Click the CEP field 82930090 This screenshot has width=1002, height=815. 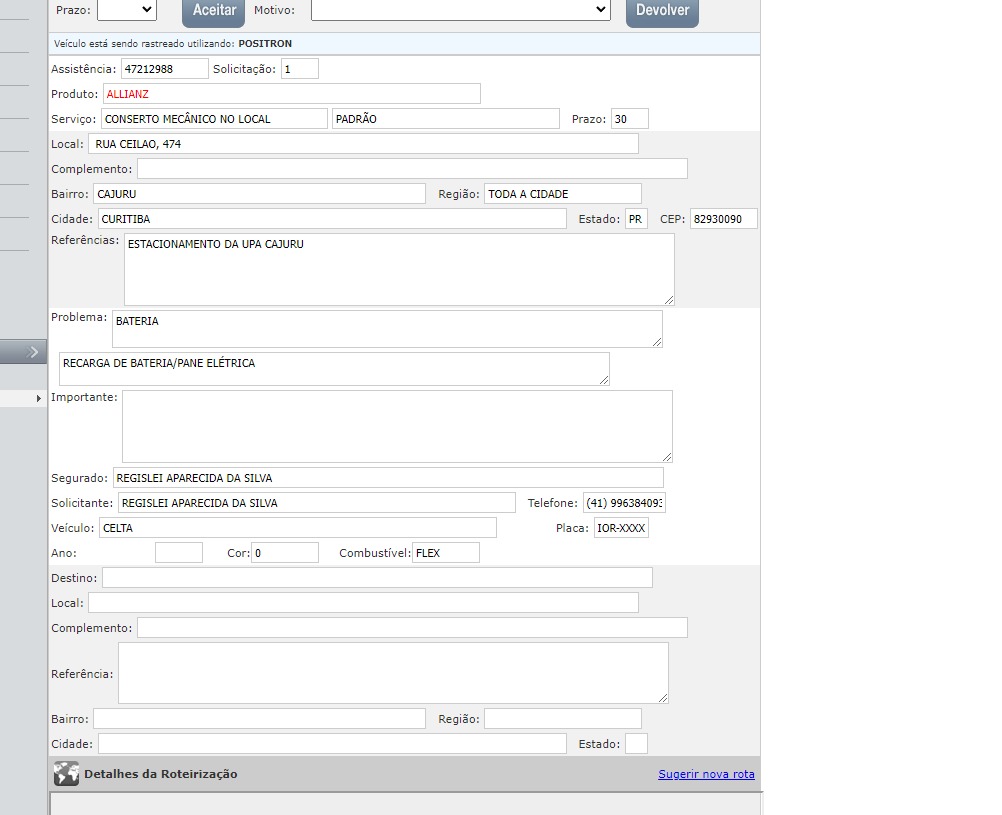tap(724, 219)
